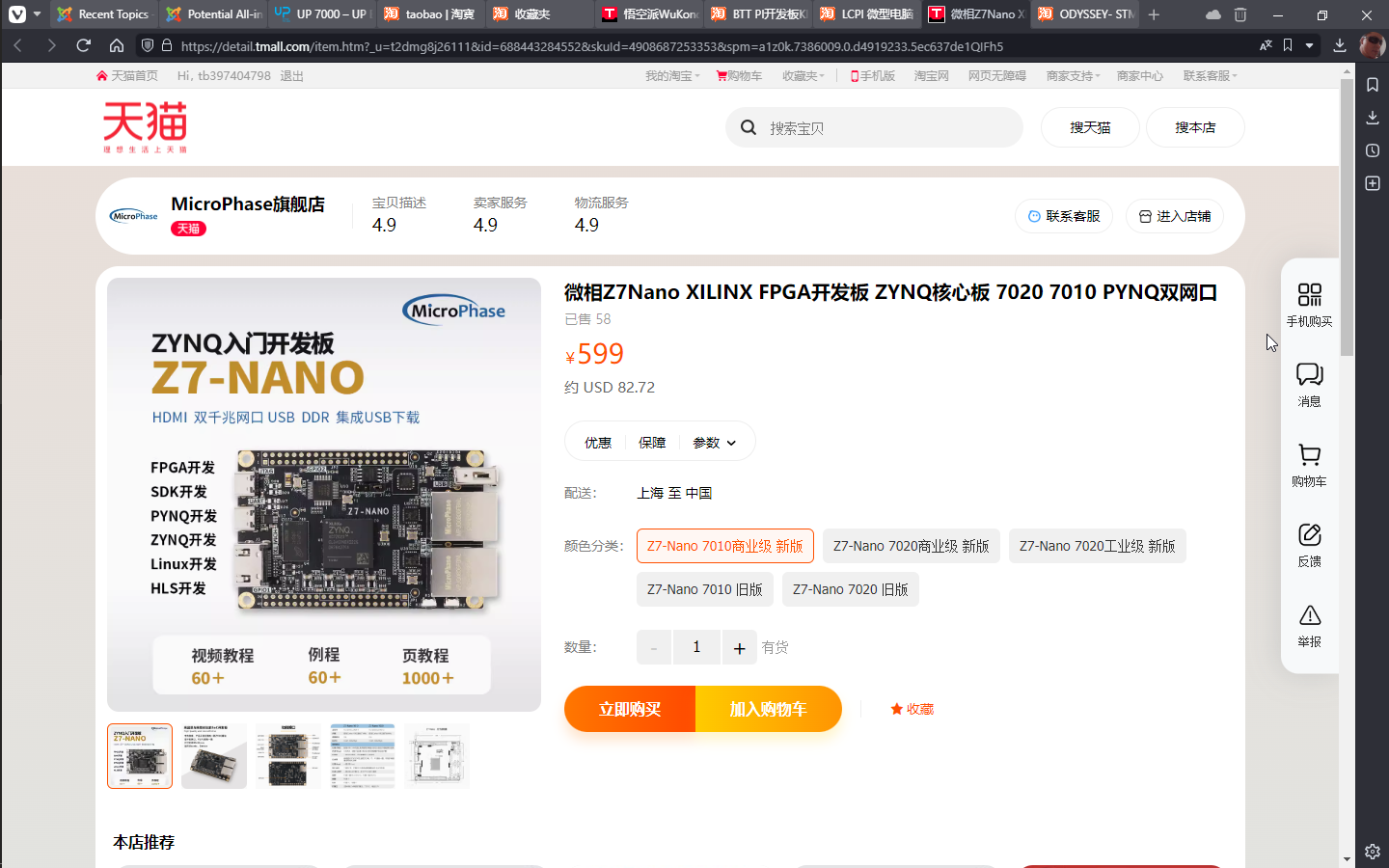Select second product thumbnail image
The image size is (1389, 868).
(x=214, y=756)
